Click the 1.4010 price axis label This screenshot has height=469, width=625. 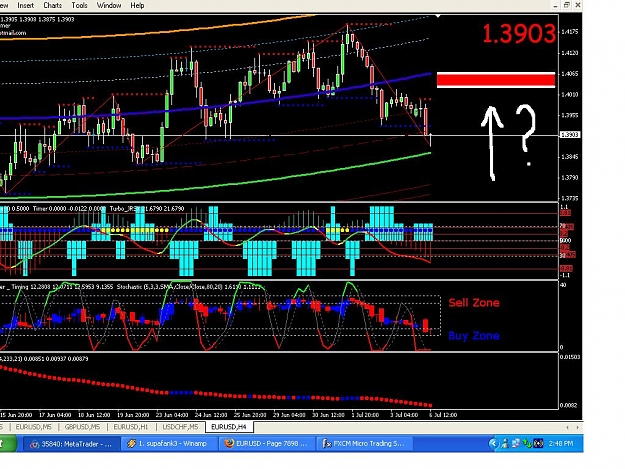(x=570, y=94)
